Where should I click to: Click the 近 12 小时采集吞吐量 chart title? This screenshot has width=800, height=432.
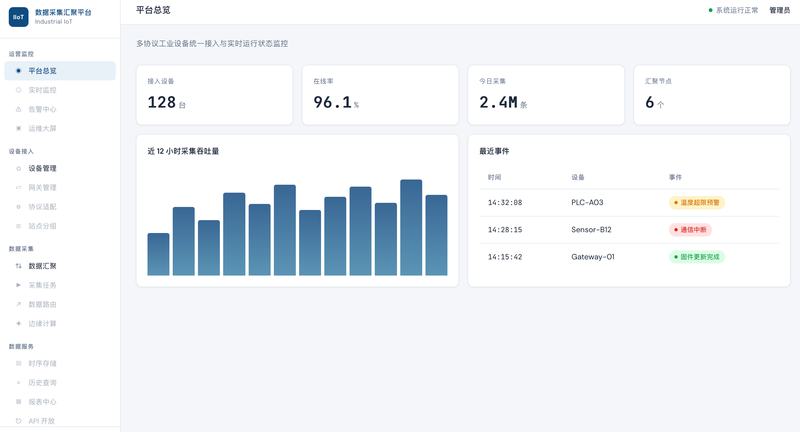point(183,151)
